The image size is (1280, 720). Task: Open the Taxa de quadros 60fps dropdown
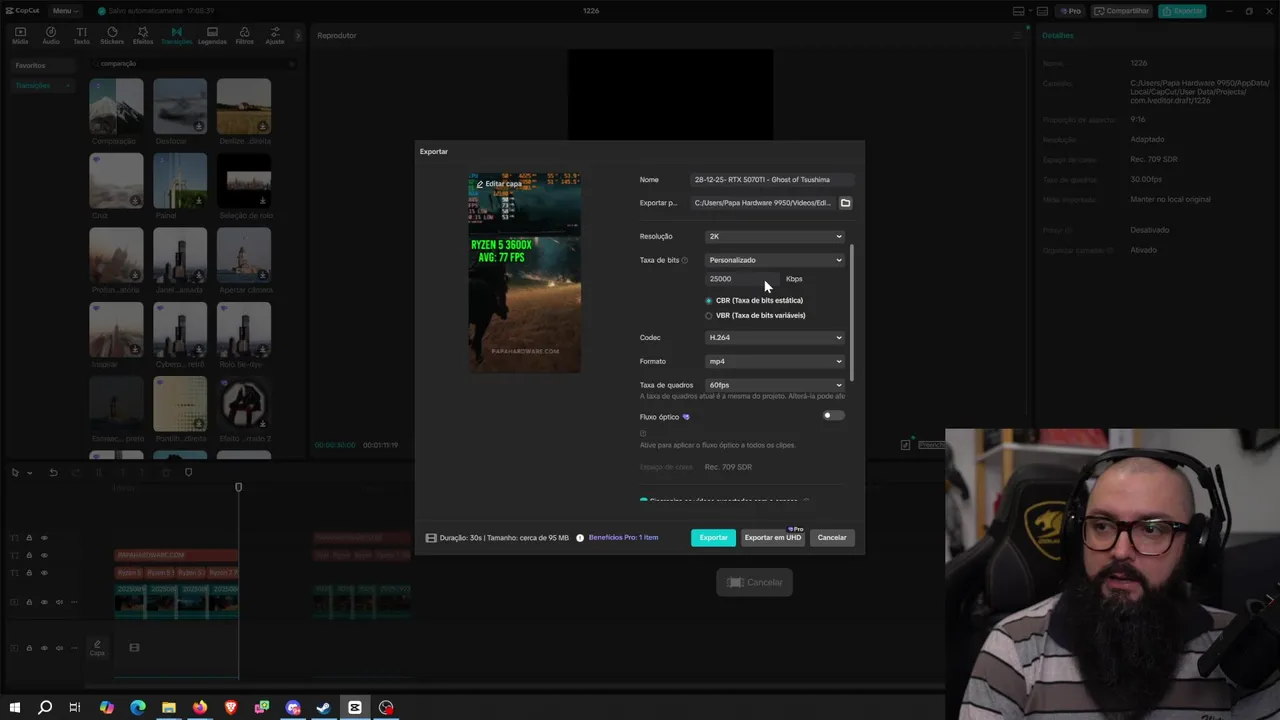pos(775,385)
